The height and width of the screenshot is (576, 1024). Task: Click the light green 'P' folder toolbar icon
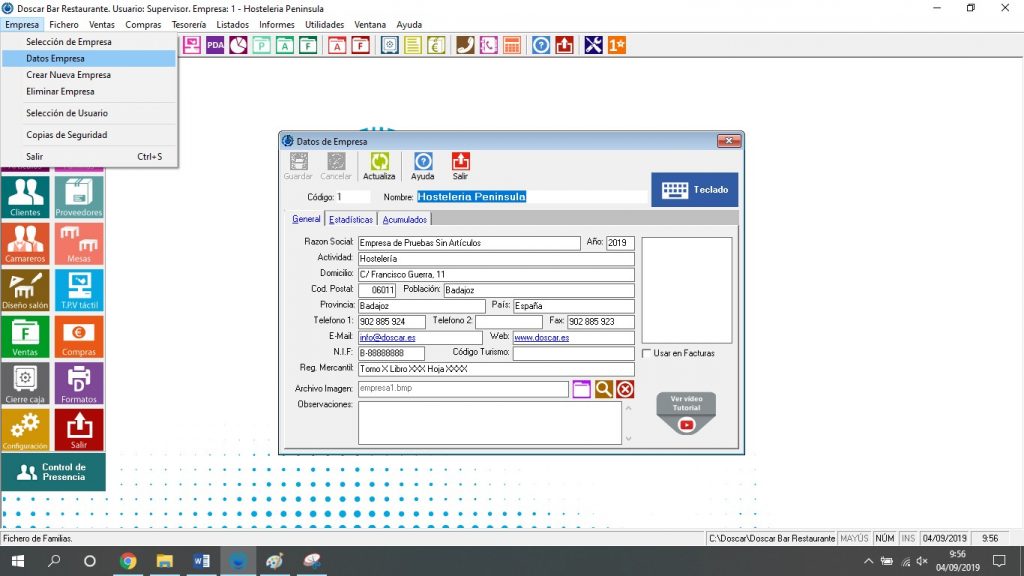point(262,45)
